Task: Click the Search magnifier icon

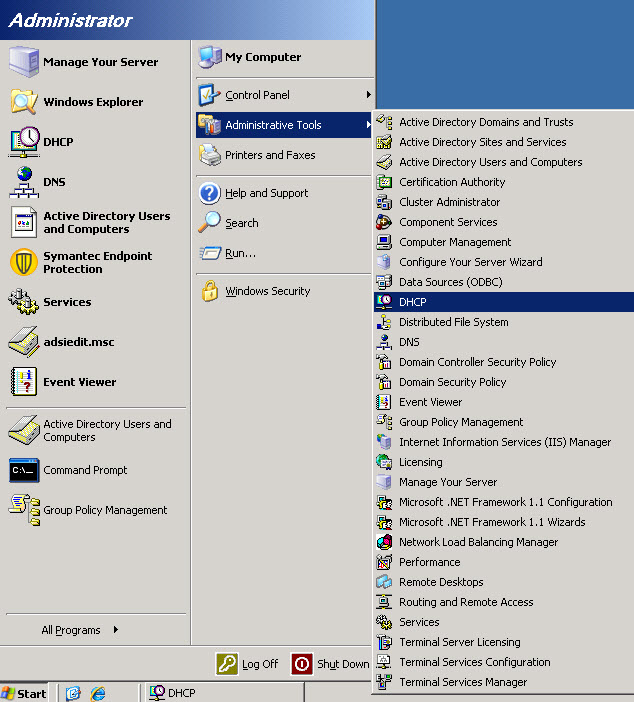Action: click(x=210, y=223)
